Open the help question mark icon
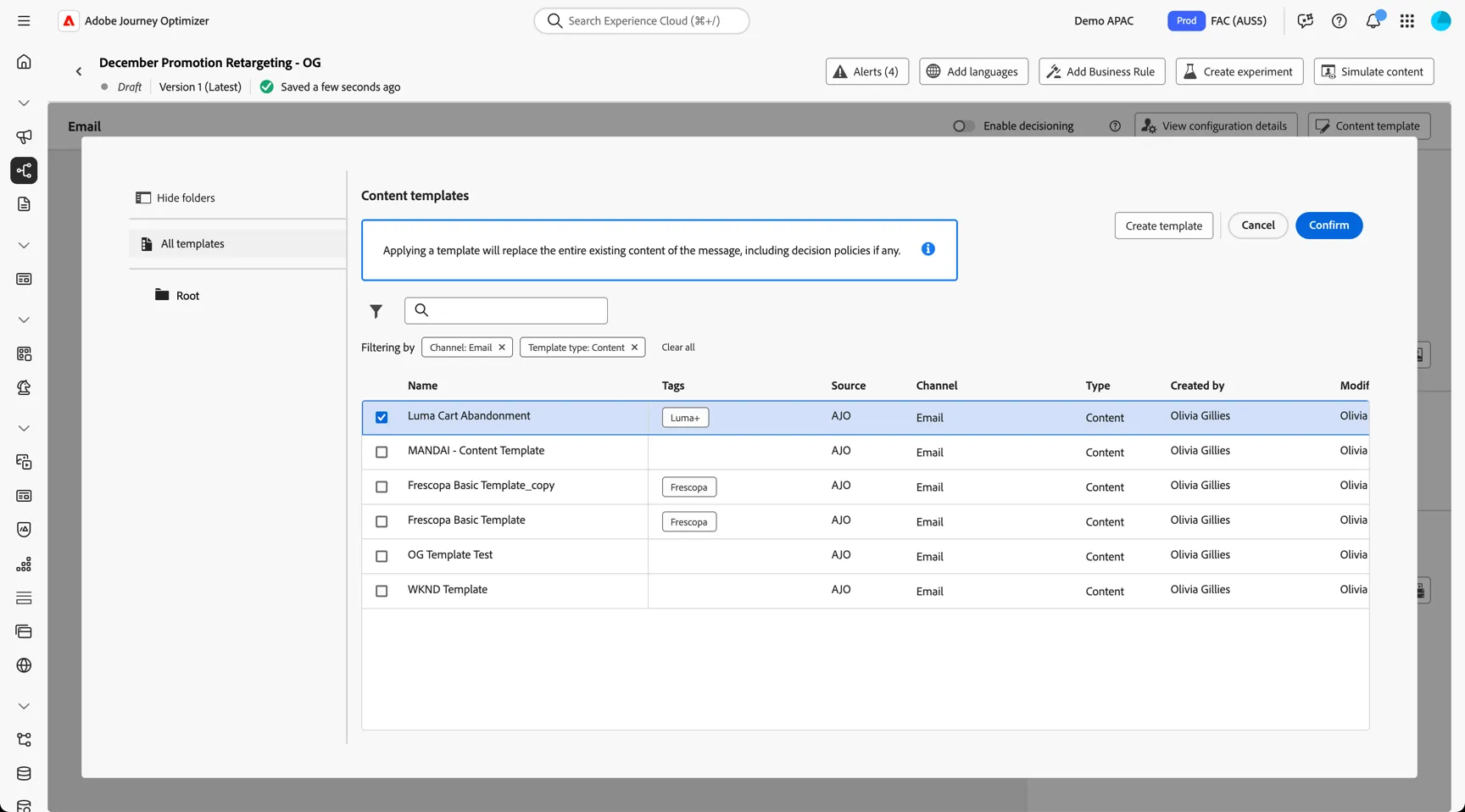Screen dimensions: 1465x812 point(1339,20)
